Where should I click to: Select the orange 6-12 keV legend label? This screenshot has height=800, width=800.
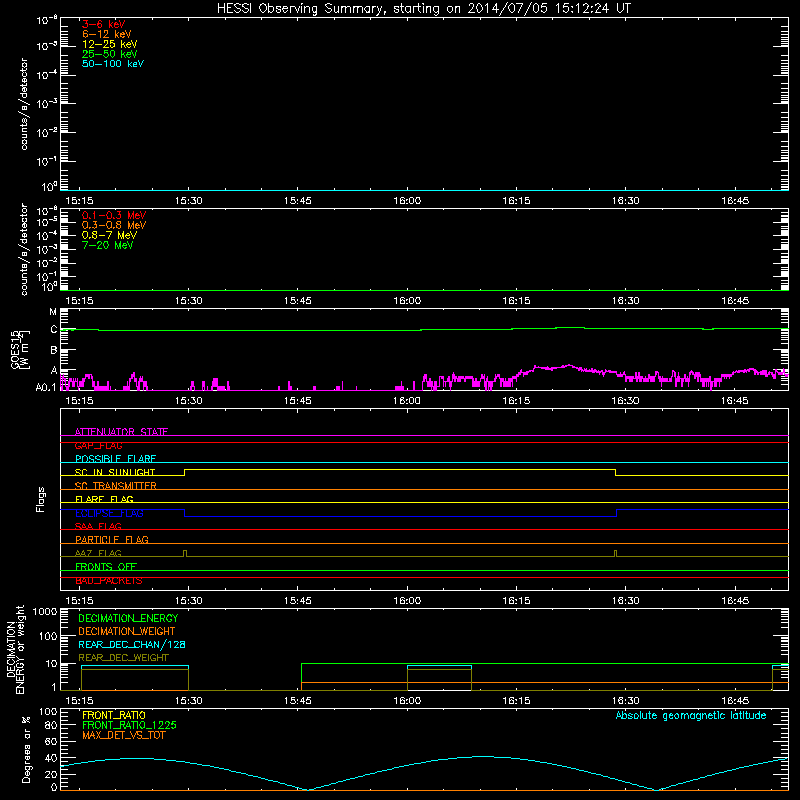[107, 34]
